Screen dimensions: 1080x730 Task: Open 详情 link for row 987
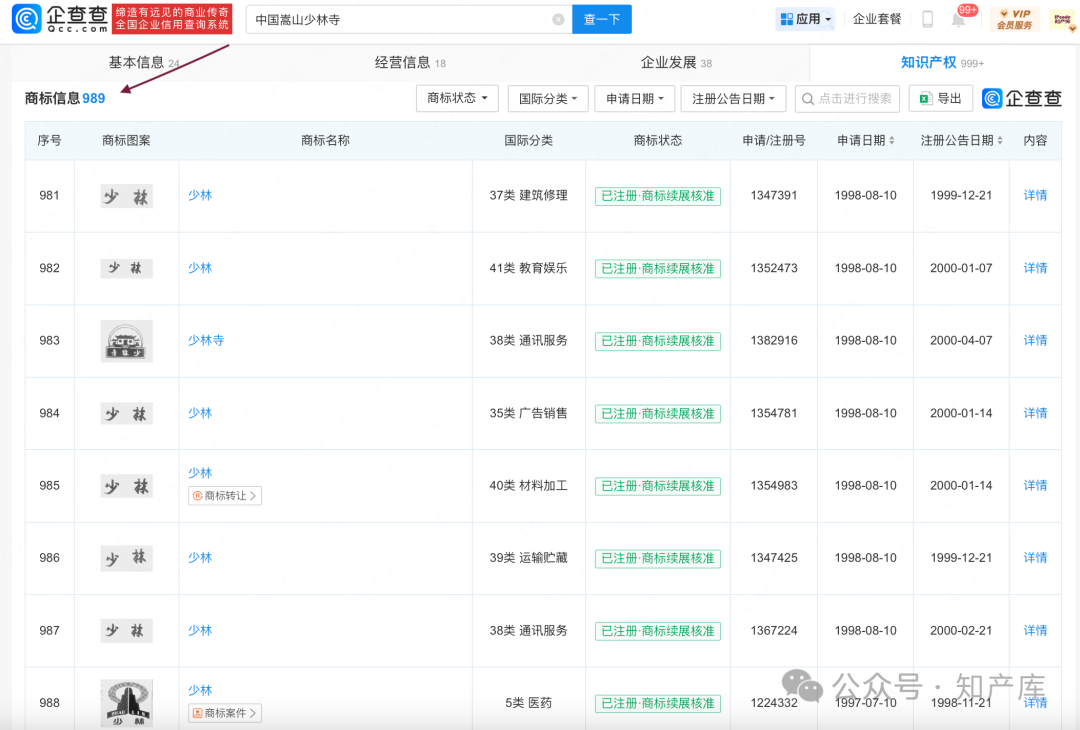1035,631
